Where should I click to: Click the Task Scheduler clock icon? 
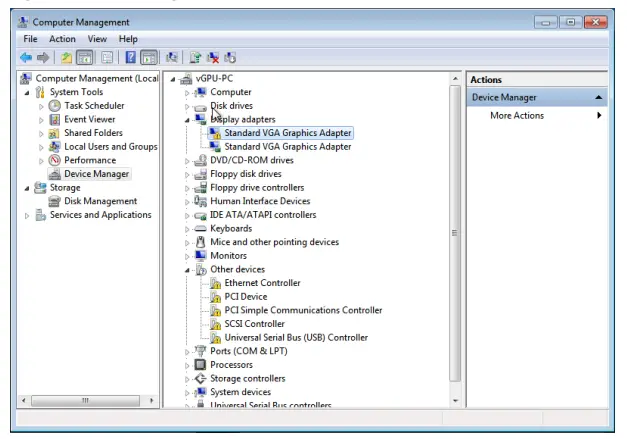point(54,106)
